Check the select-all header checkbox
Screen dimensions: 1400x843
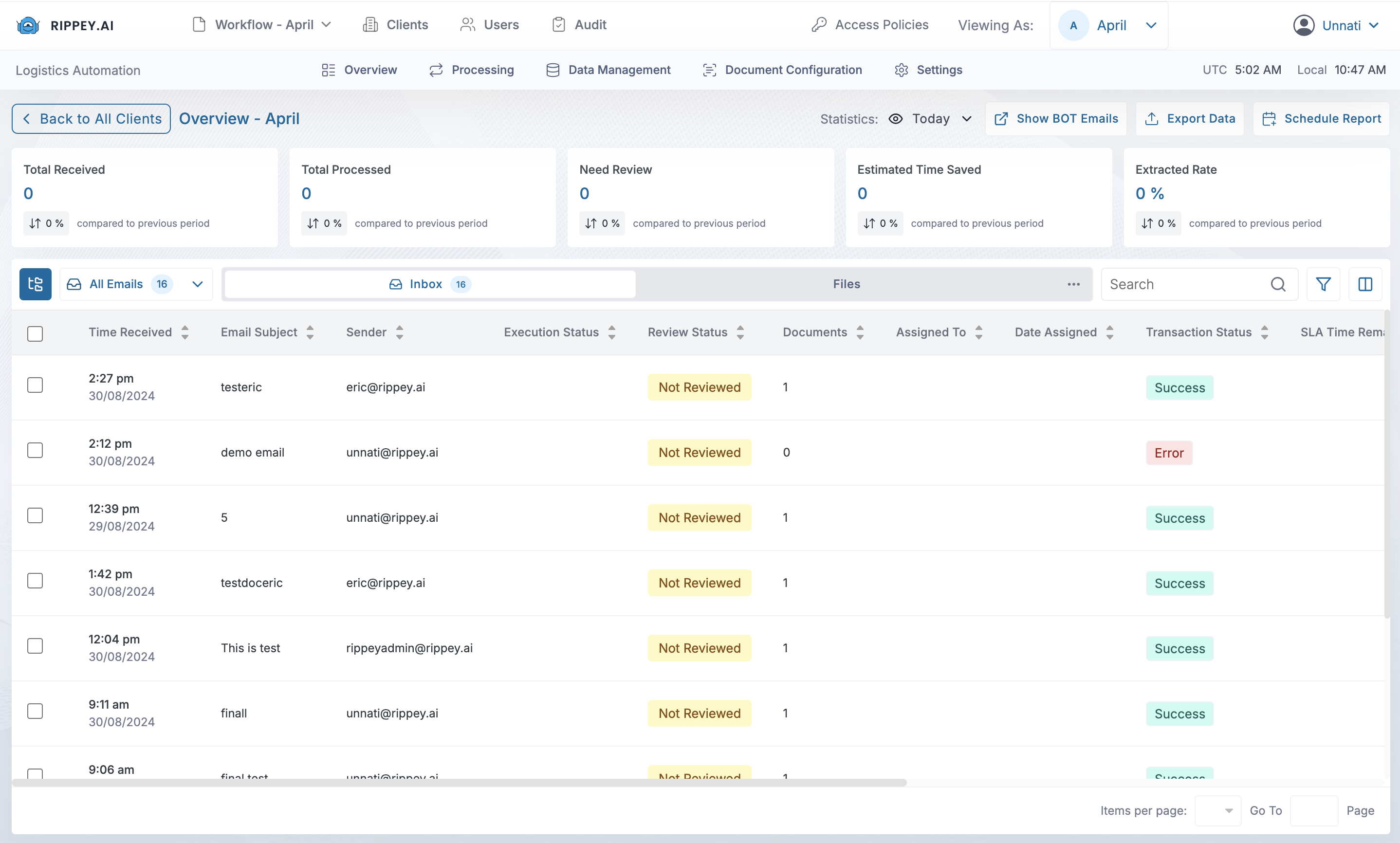[x=35, y=333]
